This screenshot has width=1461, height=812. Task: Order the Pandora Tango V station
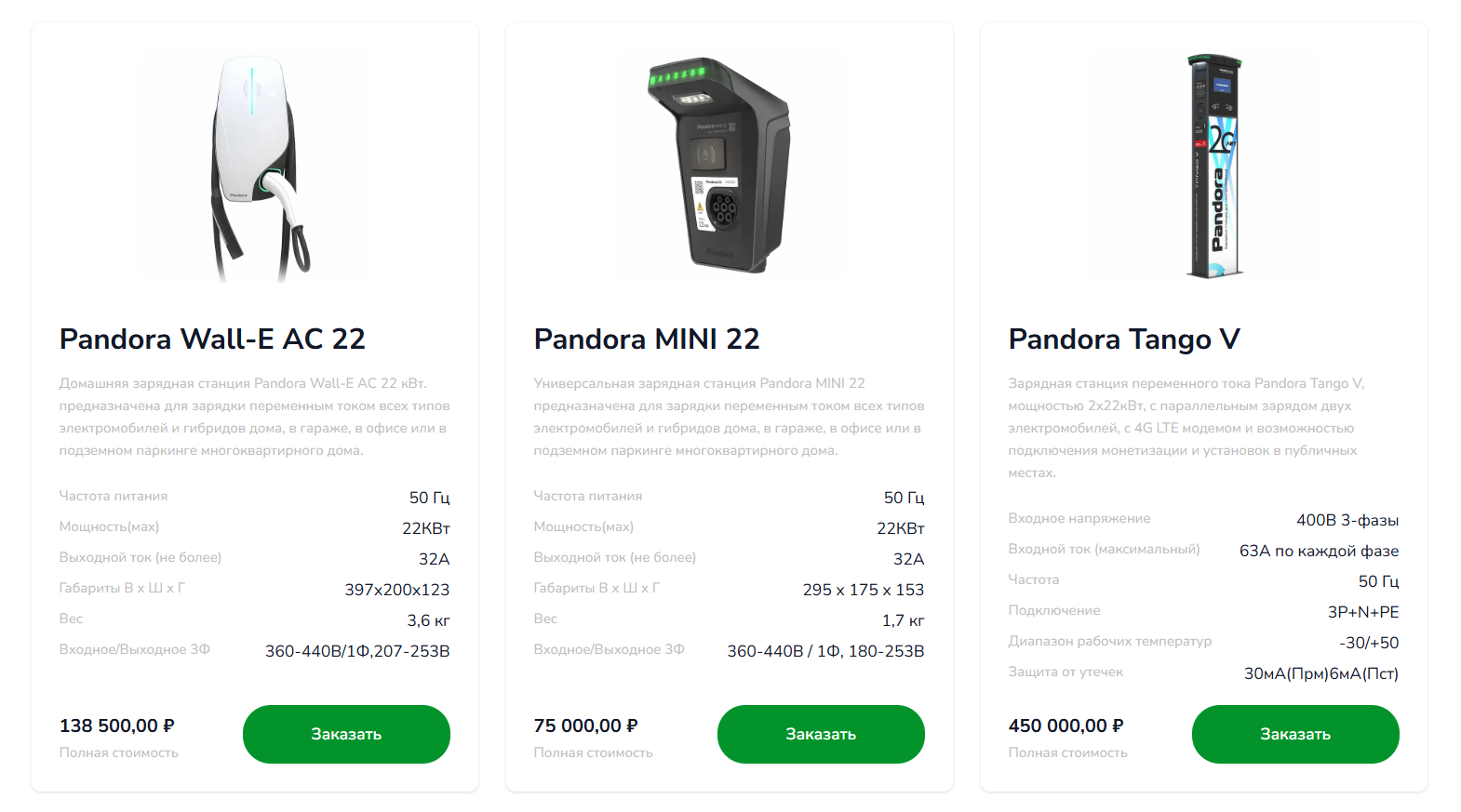click(x=1295, y=734)
